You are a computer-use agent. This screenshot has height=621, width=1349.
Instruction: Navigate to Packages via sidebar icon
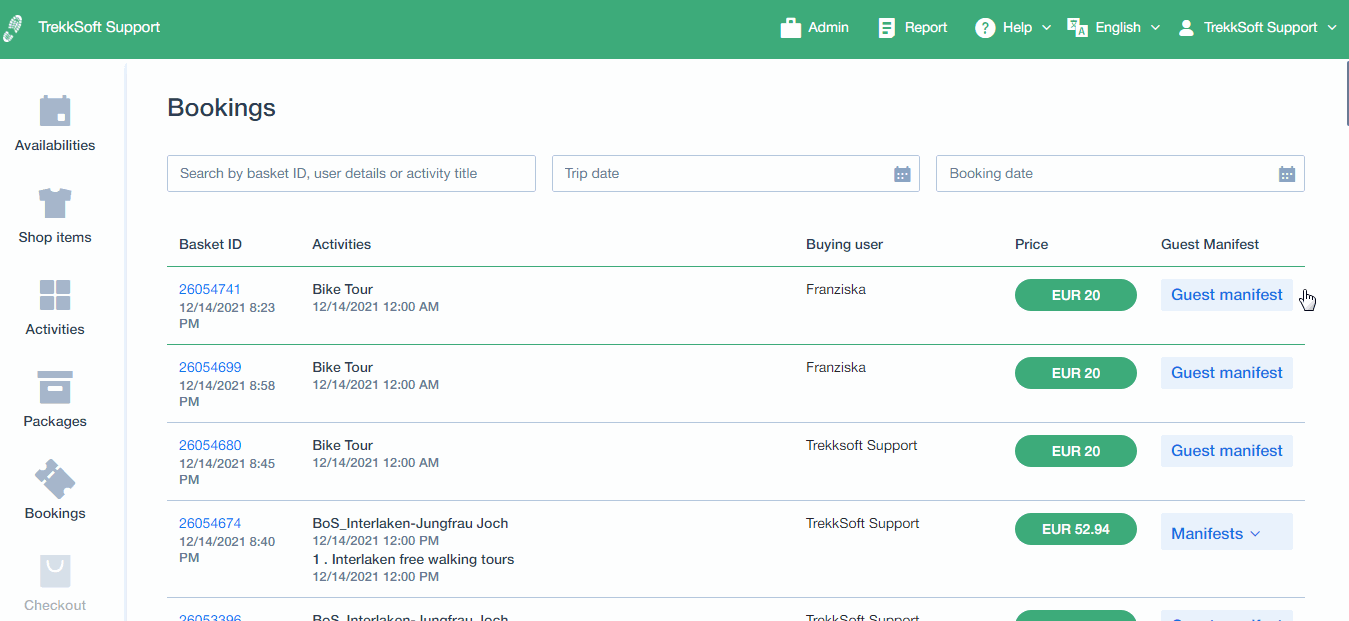pos(54,397)
